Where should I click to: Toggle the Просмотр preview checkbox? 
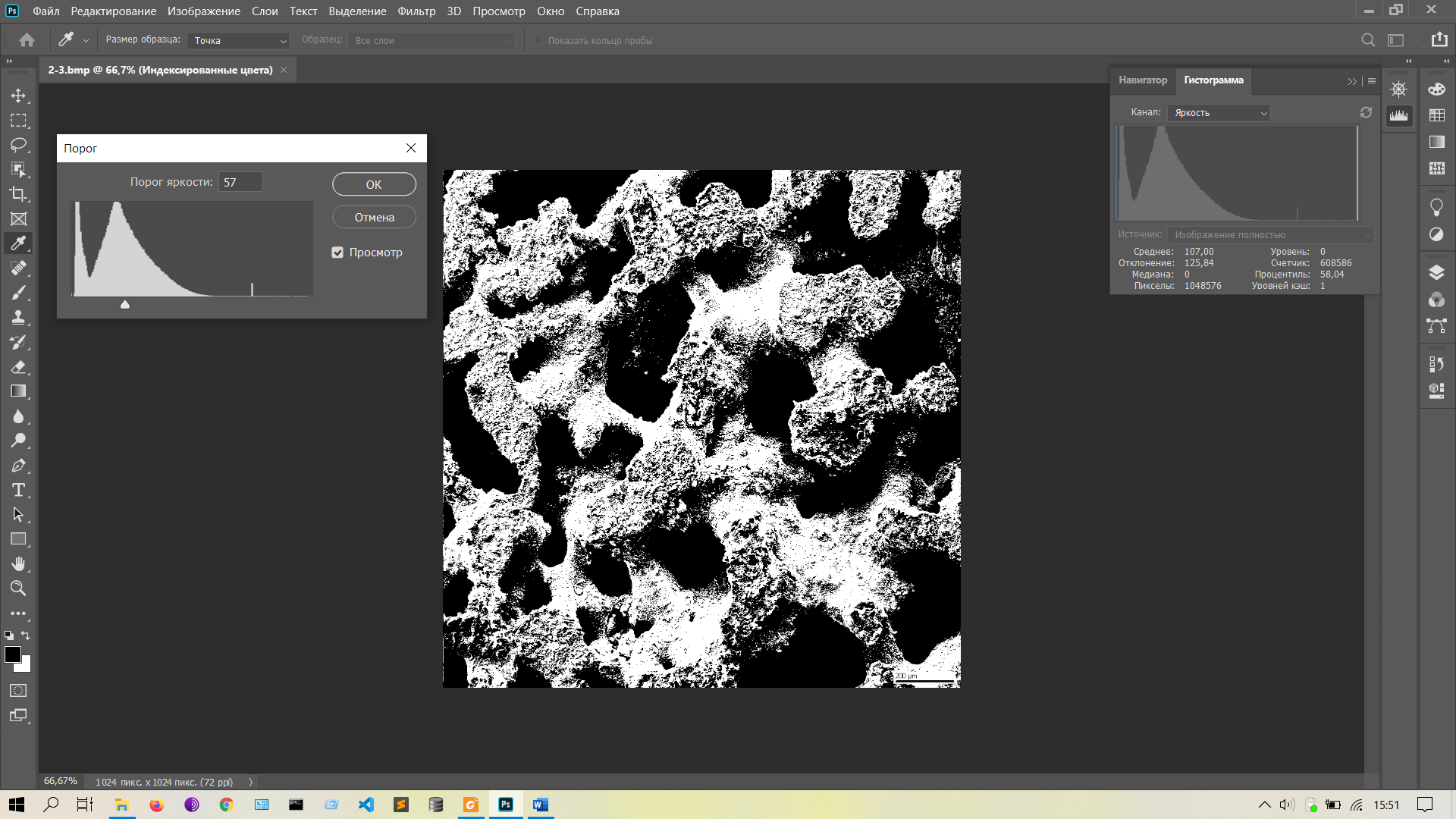tap(337, 253)
